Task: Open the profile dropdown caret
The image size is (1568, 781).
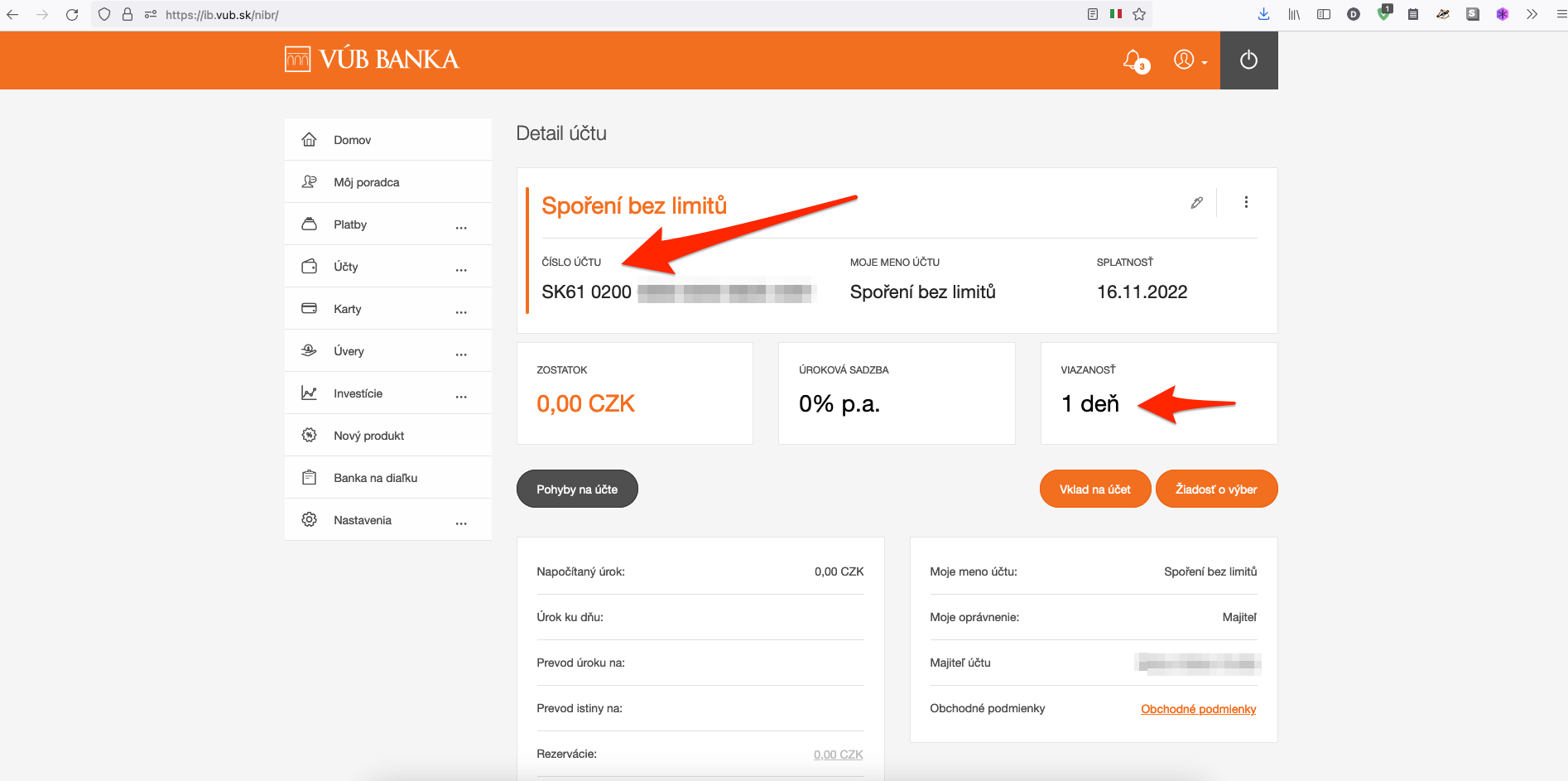Action: click(x=1205, y=63)
